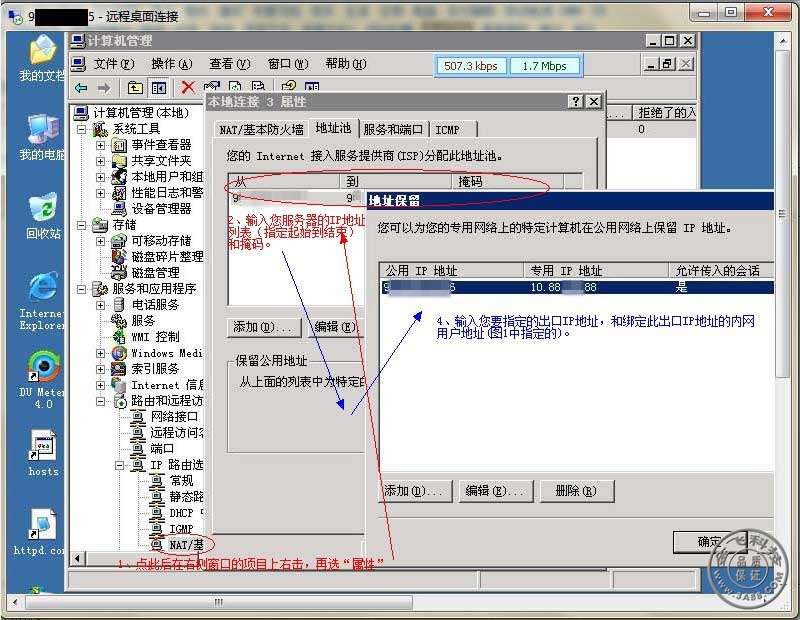
Task: Select the NAT/基本防火墙 tree node
Action: pos(185,545)
